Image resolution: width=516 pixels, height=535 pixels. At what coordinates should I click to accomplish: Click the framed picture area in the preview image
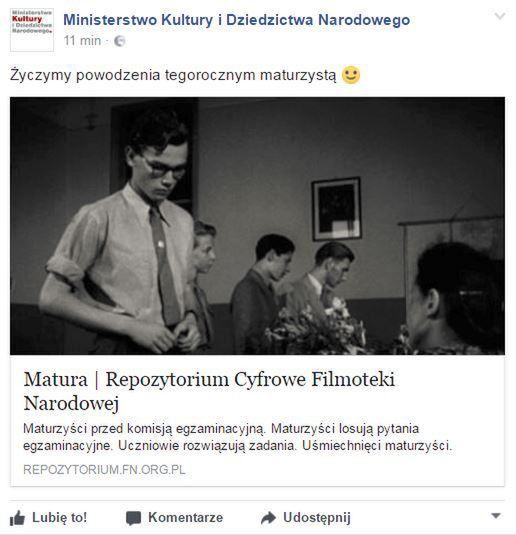click(x=336, y=209)
